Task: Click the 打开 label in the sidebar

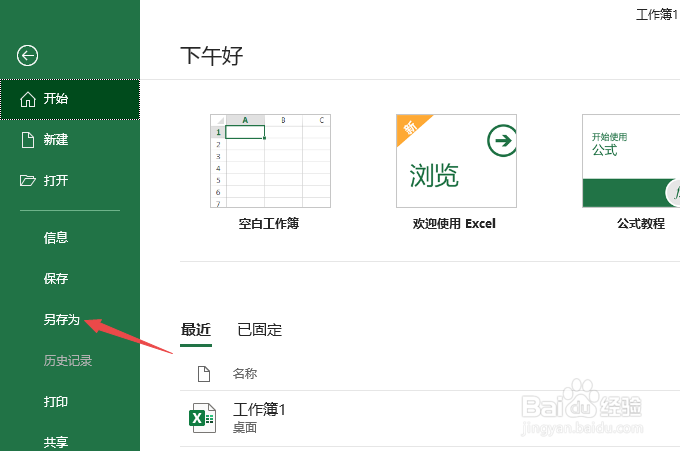Action: click(x=56, y=180)
